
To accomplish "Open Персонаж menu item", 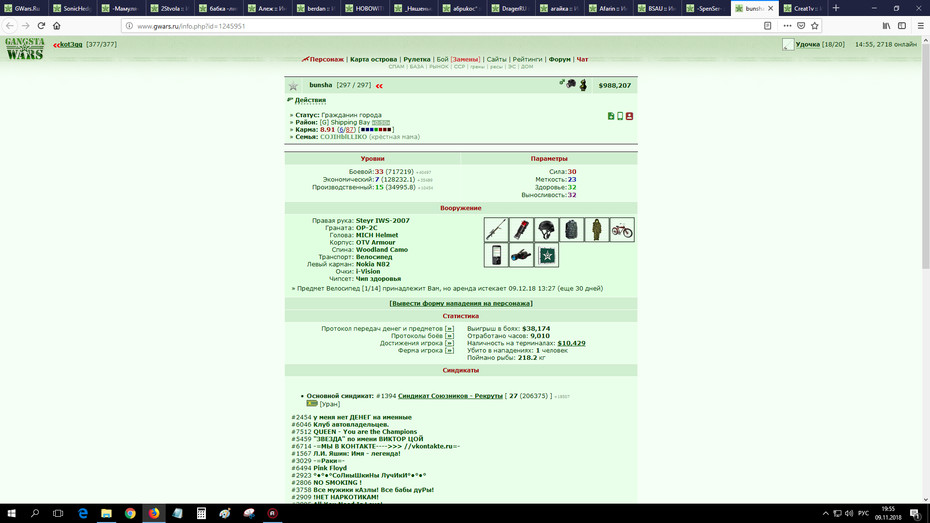I will point(326,59).
